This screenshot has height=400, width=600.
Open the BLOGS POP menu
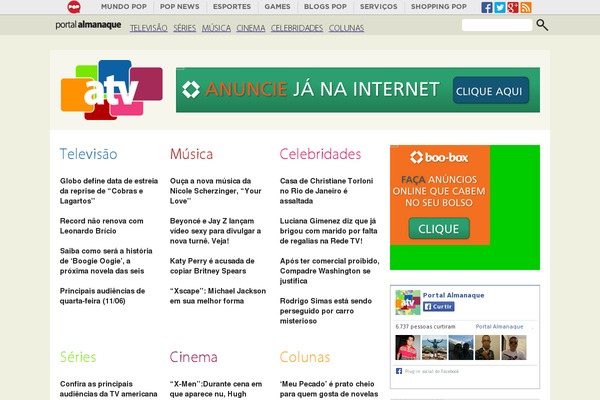click(325, 7)
